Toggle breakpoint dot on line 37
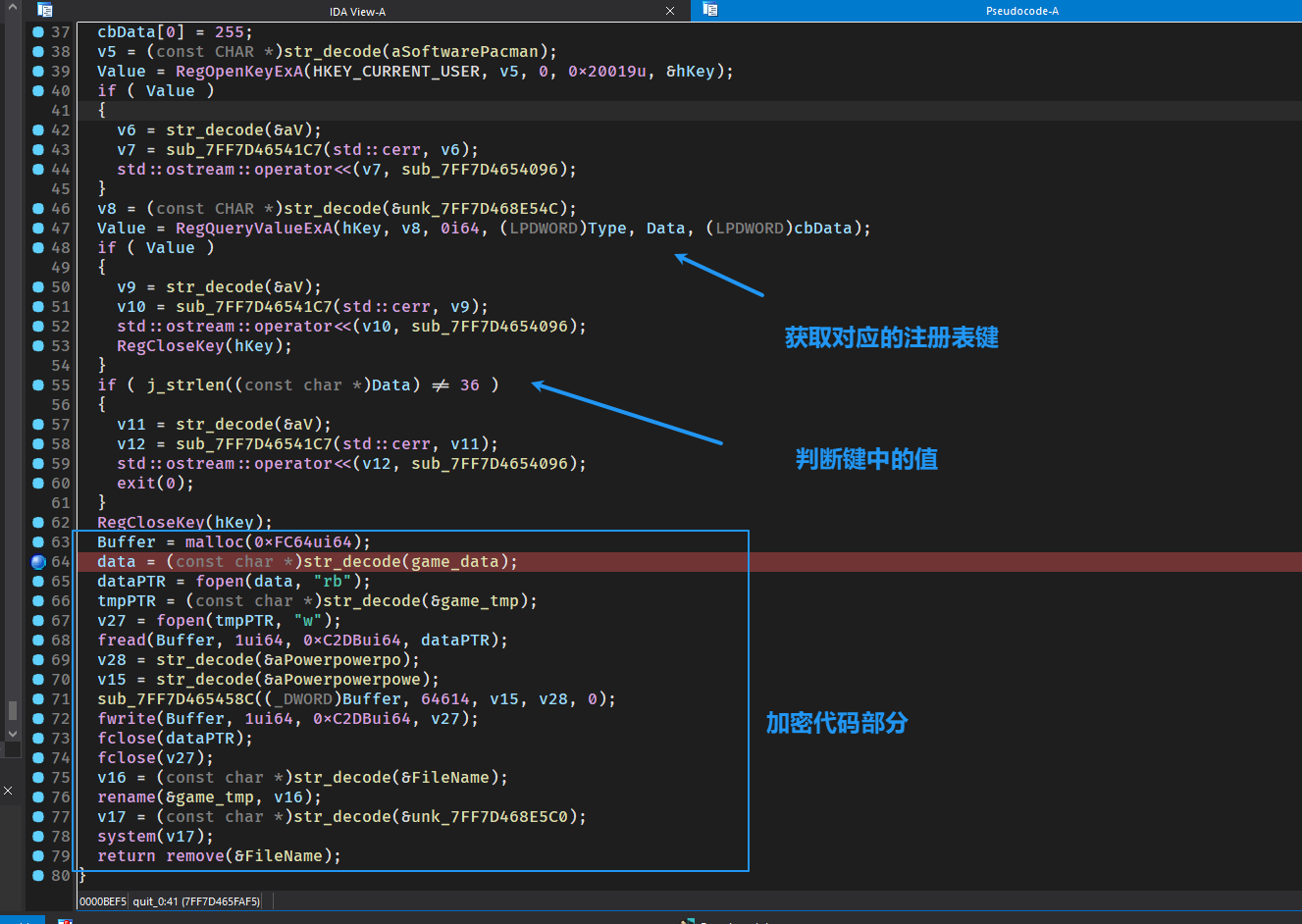This screenshot has width=1302, height=924. tap(38, 32)
